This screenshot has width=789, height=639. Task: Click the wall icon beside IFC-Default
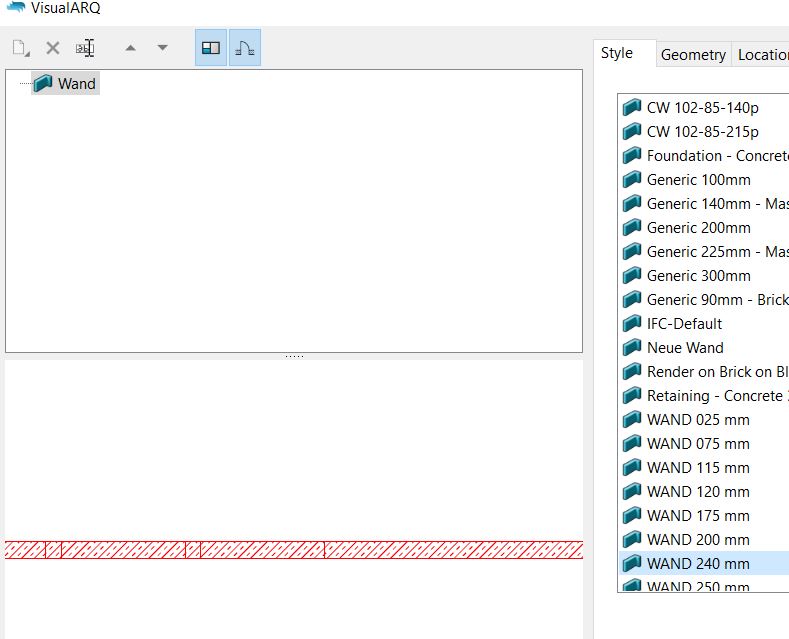coord(632,323)
